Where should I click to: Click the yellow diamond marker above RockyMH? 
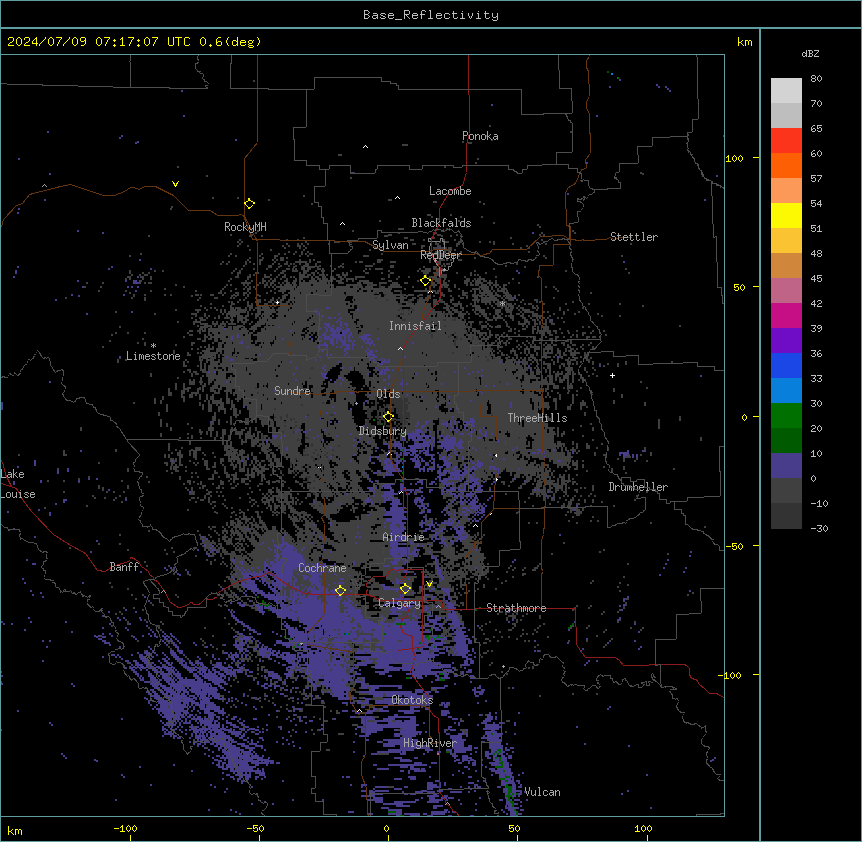point(249,204)
